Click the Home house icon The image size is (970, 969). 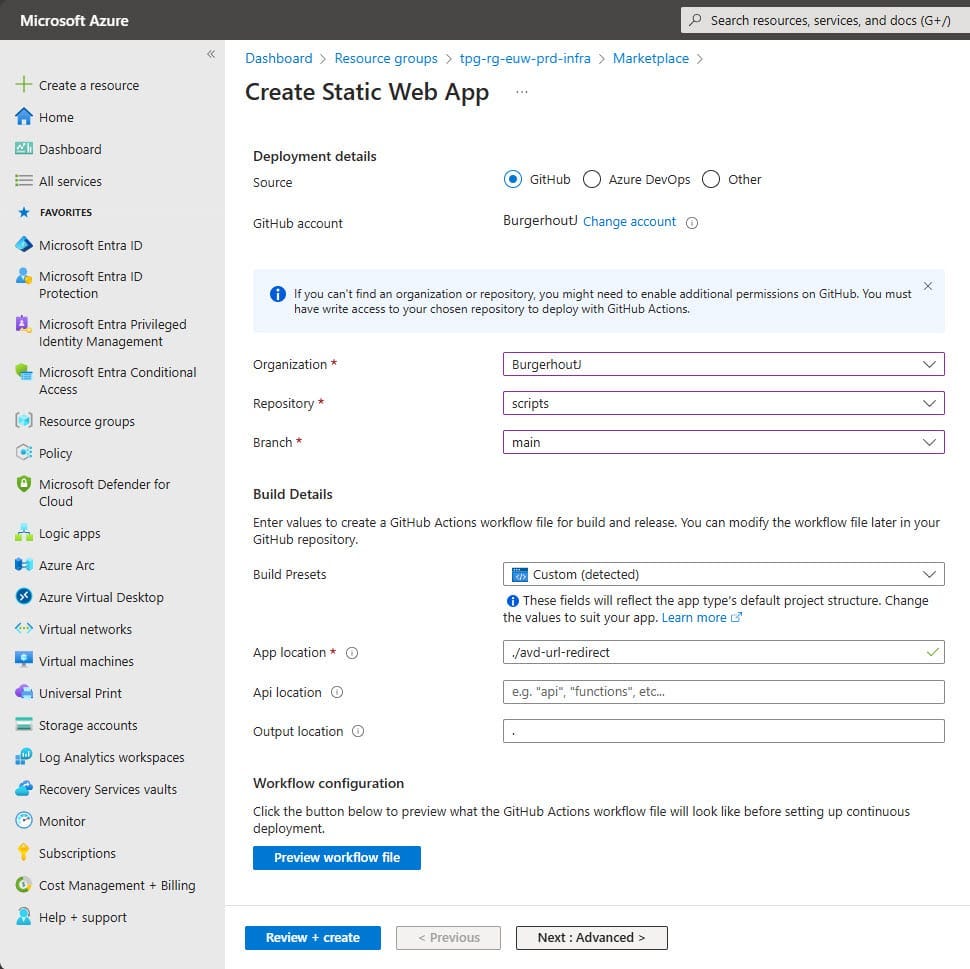(x=24, y=117)
